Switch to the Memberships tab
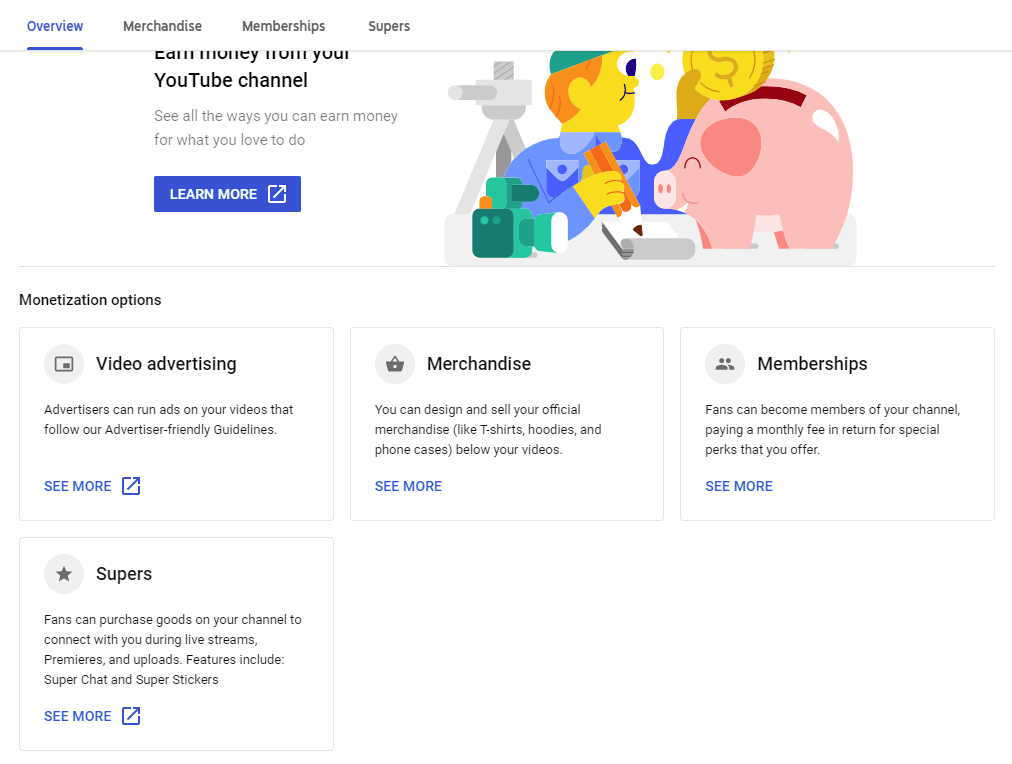Image resolution: width=1012 pixels, height=764 pixels. [283, 26]
